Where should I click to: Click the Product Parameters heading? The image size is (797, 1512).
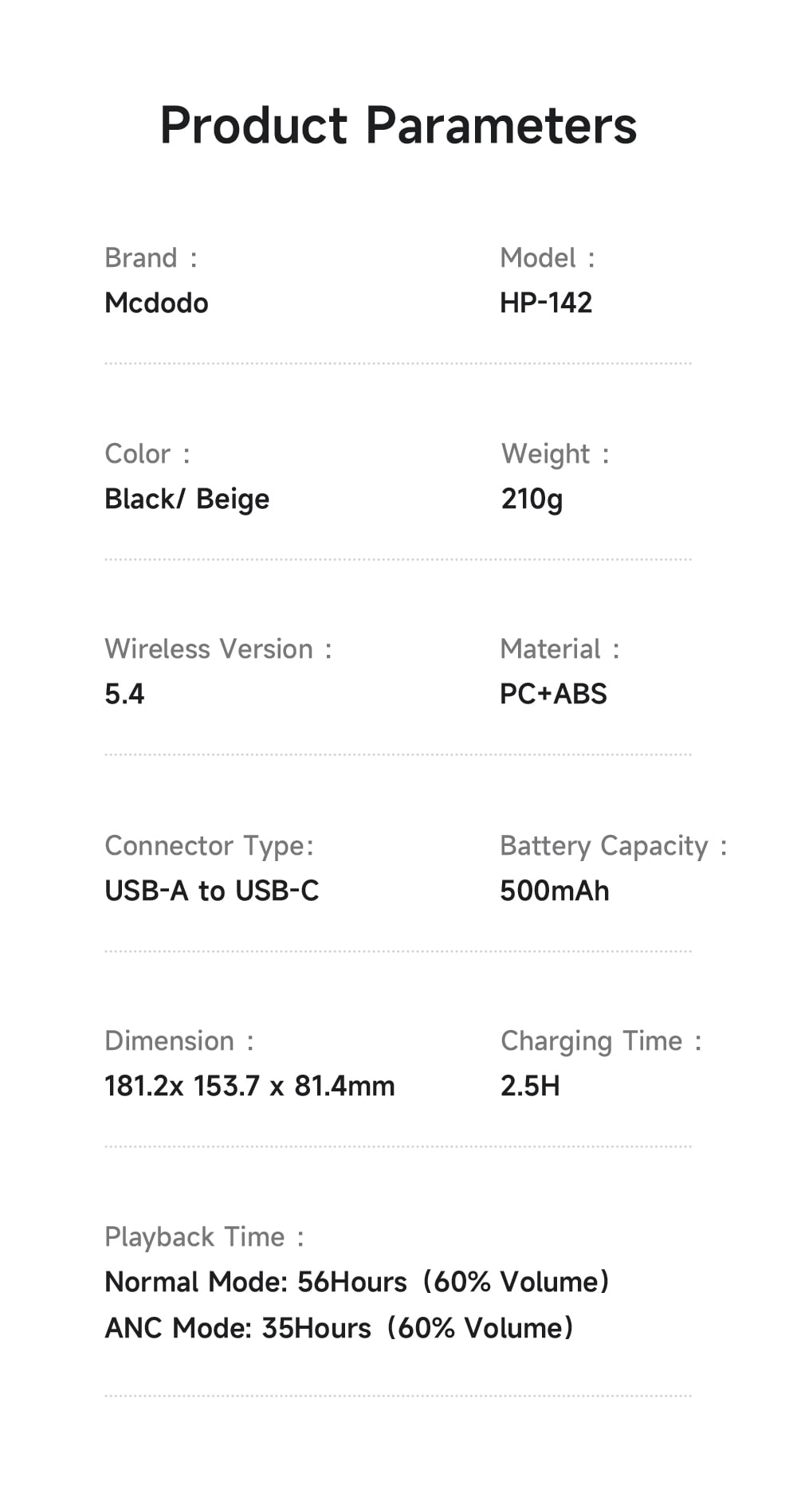tap(398, 126)
